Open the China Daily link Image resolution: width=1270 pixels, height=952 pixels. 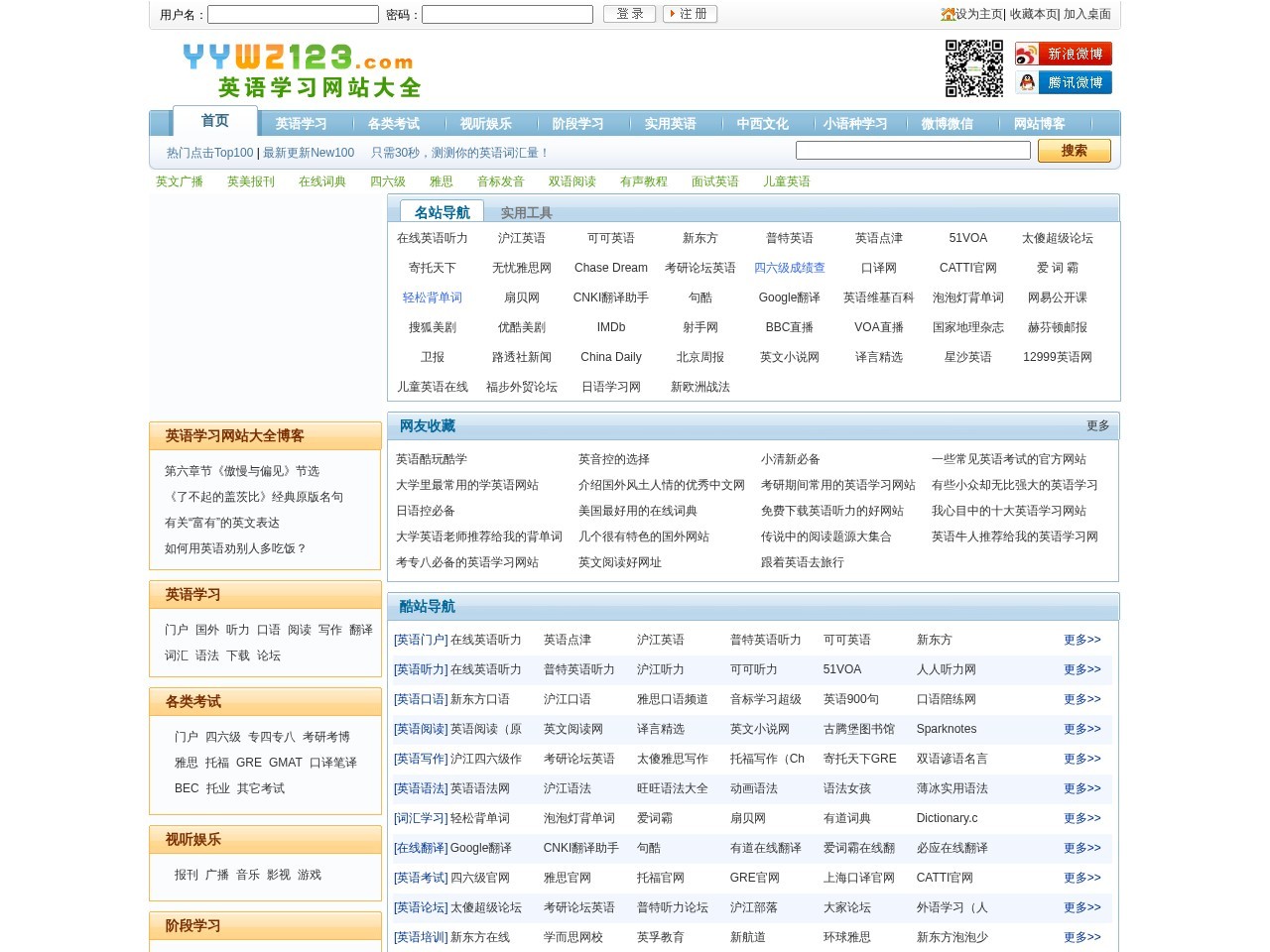pyautogui.click(x=610, y=357)
